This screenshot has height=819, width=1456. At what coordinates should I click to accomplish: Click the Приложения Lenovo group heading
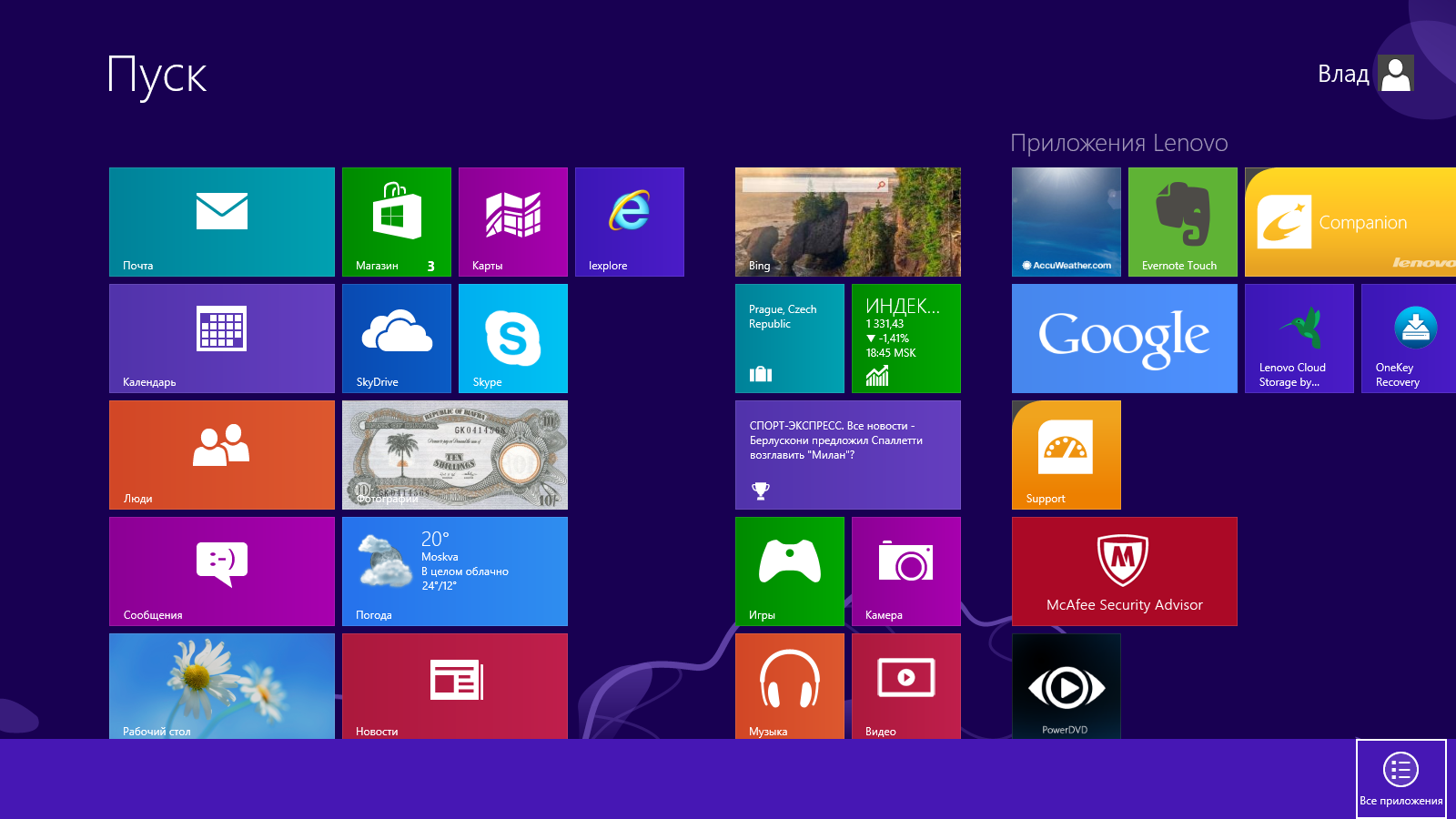[x=1119, y=143]
